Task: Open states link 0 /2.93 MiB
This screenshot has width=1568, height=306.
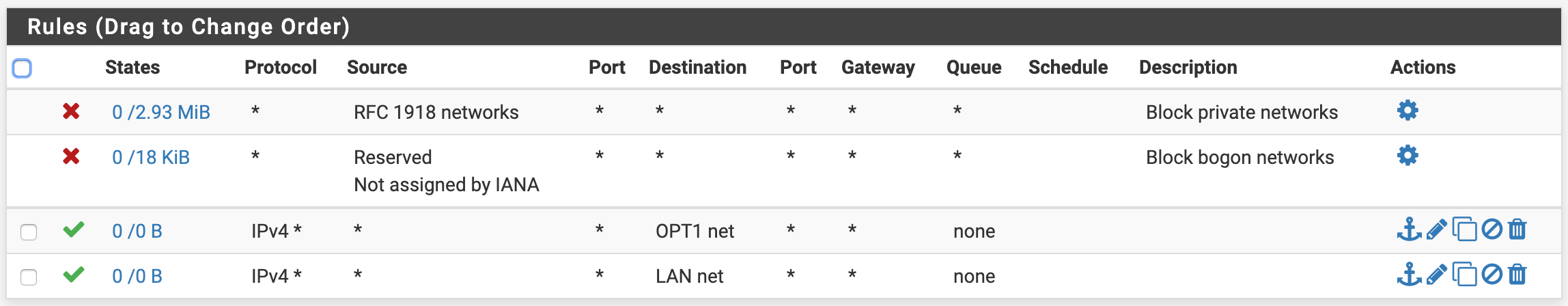Action: point(161,112)
